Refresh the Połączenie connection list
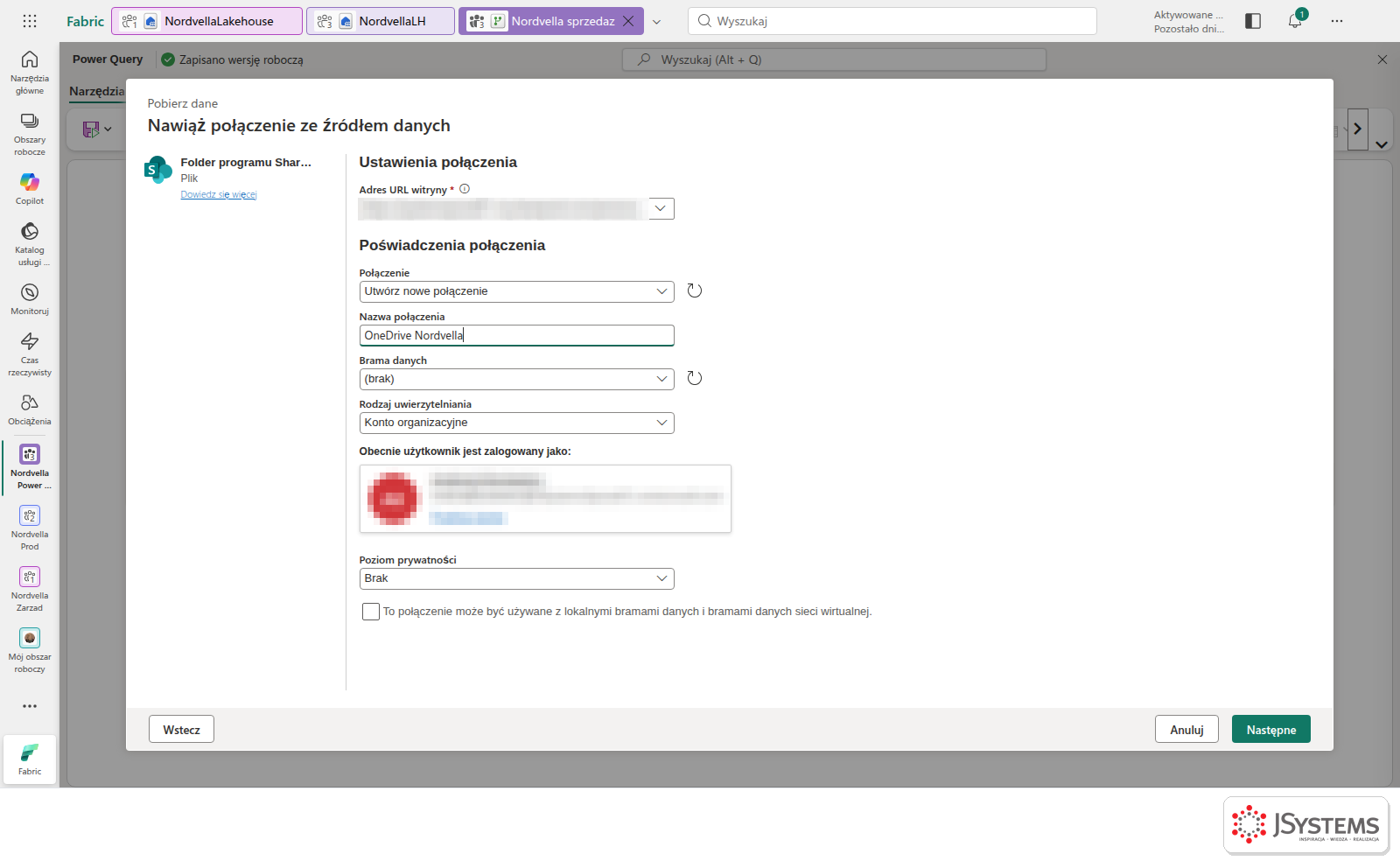Screen dimensions: 1400x861 pyautogui.click(x=695, y=290)
